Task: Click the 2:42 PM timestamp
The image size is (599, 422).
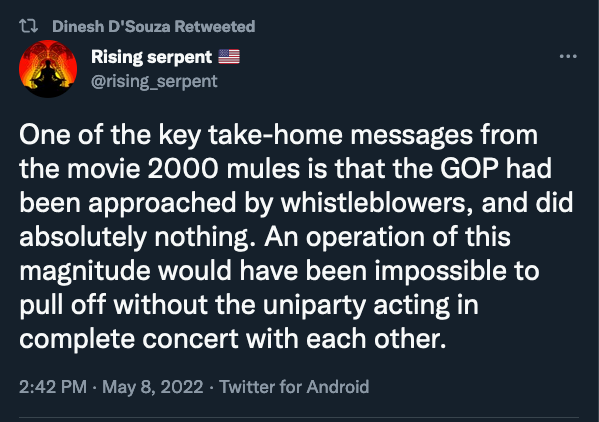Action: [53, 386]
